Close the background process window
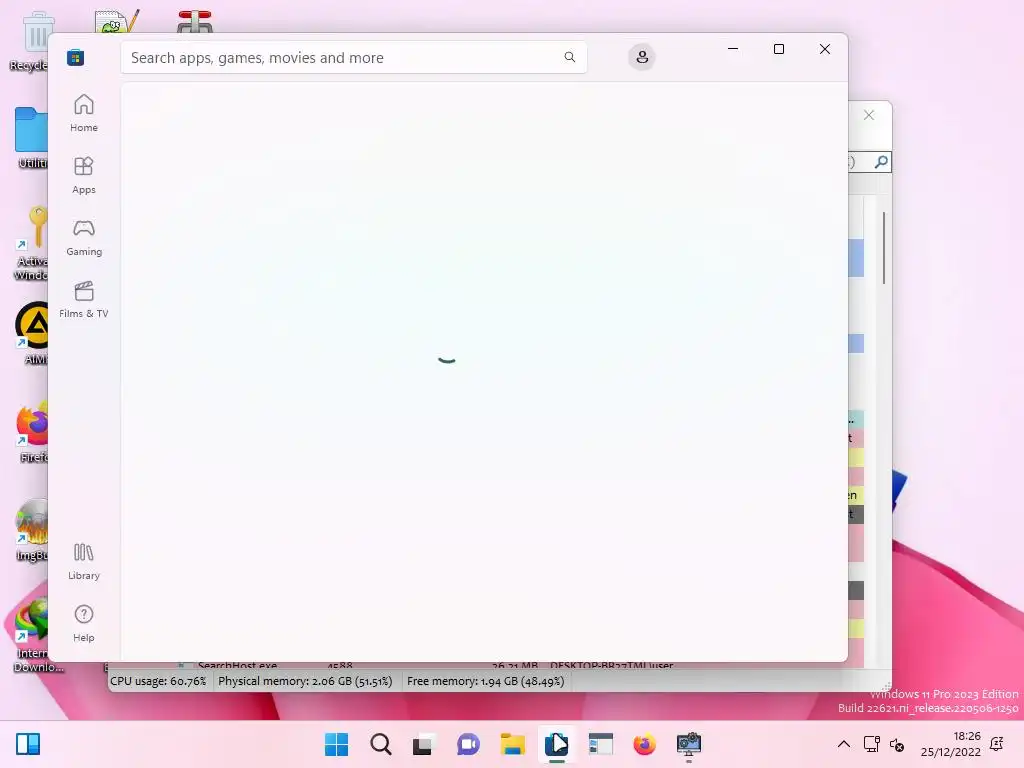This screenshot has width=1024, height=768. tap(869, 115)
